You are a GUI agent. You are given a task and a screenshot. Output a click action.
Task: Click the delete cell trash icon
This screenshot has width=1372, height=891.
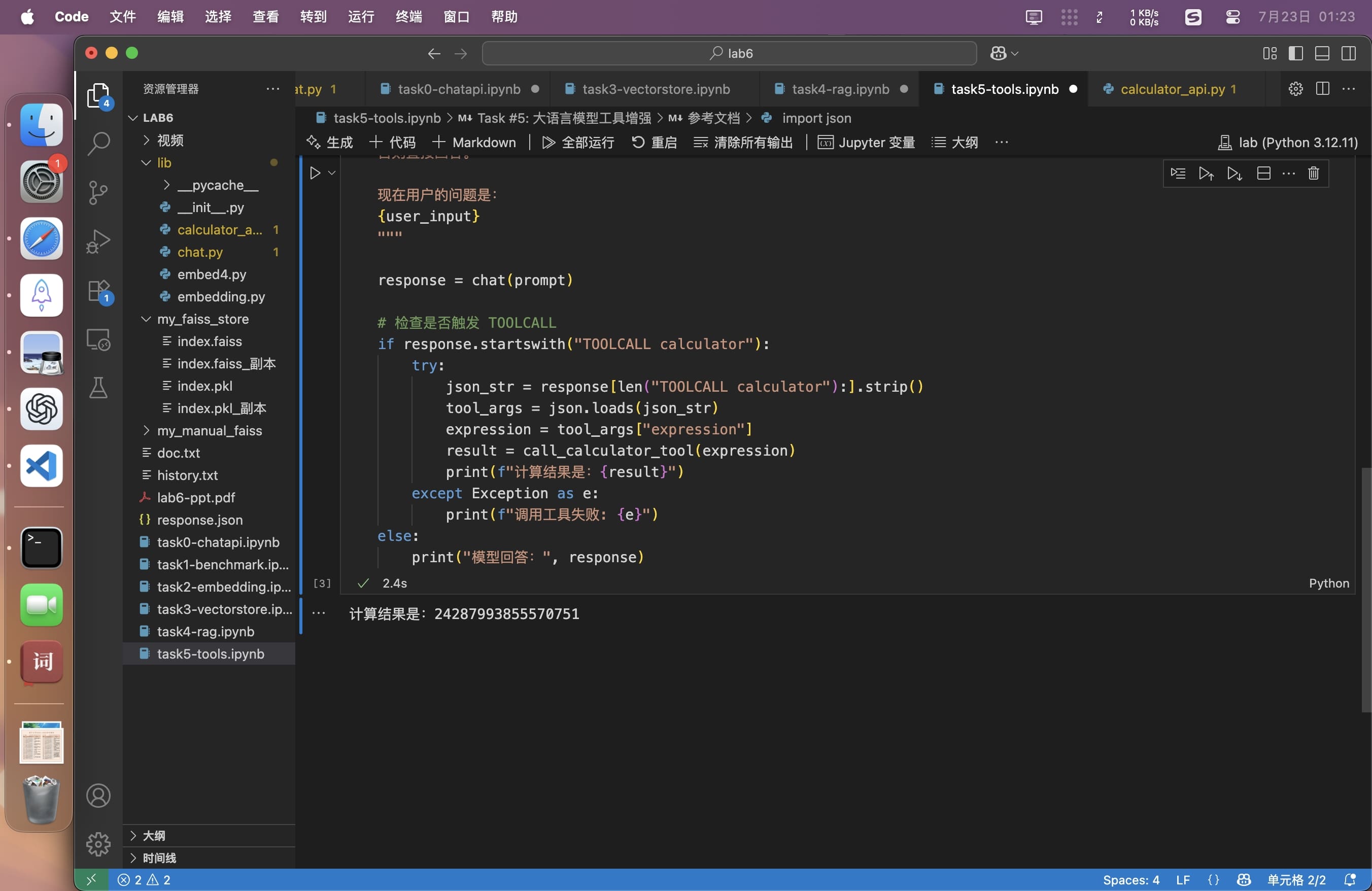coord(1313,174)
